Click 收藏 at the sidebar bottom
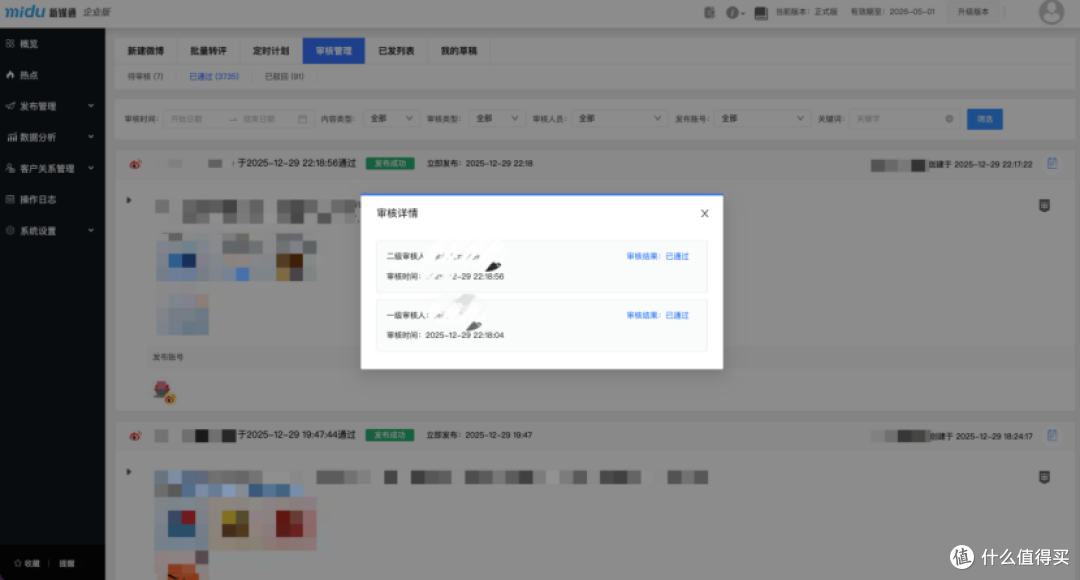Viewport: 1080px width, 580px height. tap(27, 563)
